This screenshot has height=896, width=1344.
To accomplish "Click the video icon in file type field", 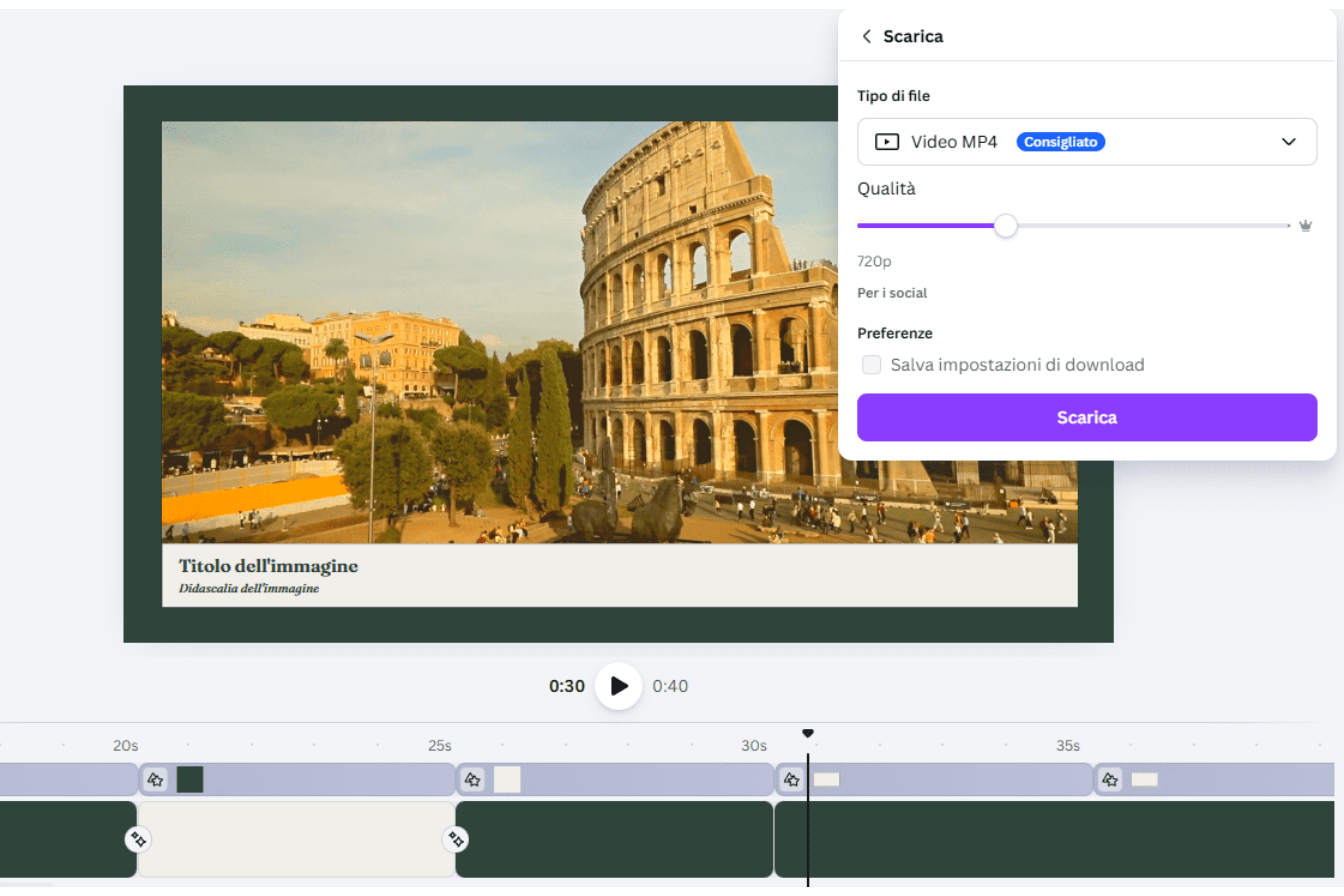I will [x=887, y=142].
